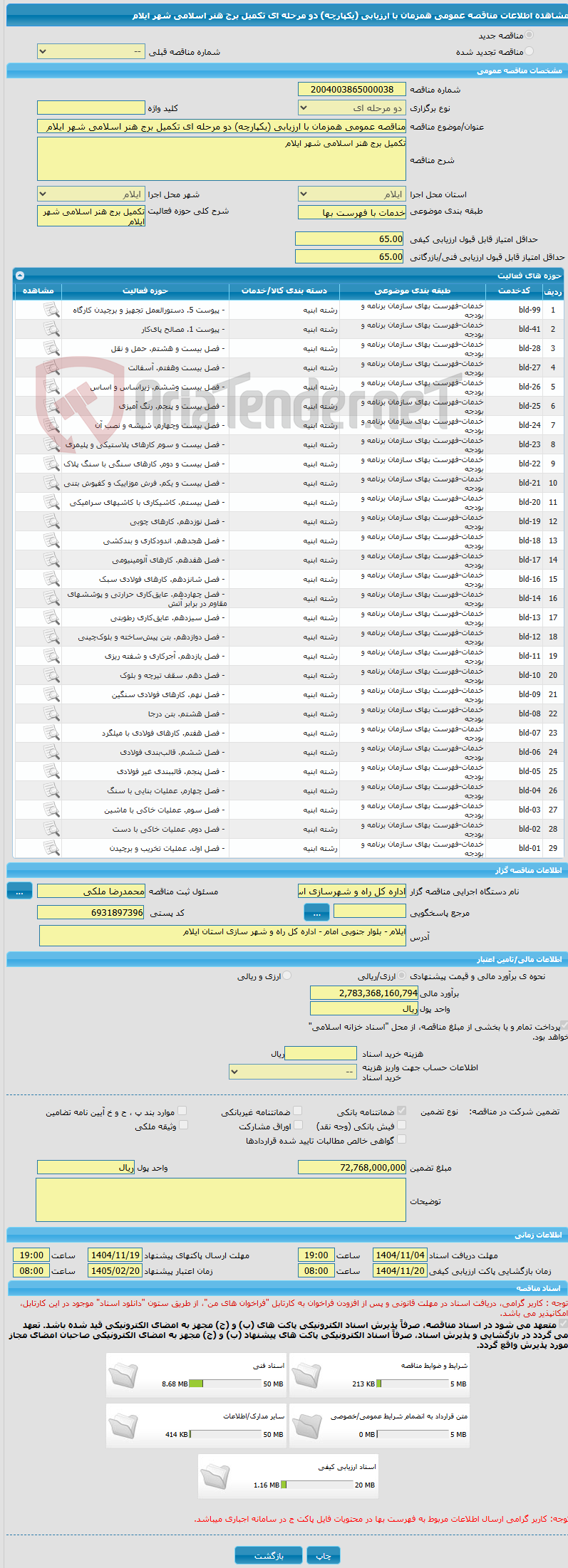Click the browse button beside مسئول ثبت مناقصه

pos(19,891)
